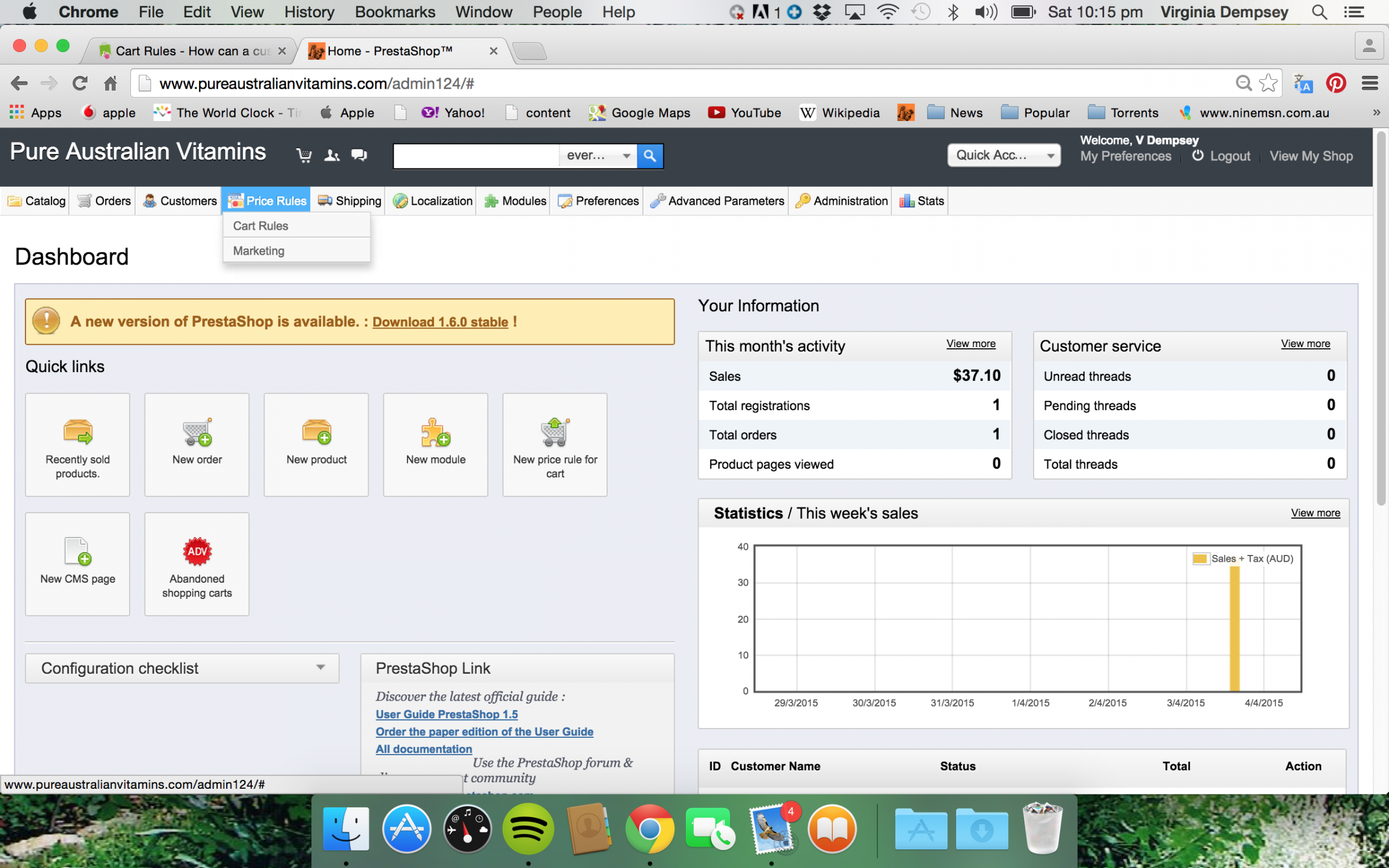Click Download 1.6.0 stable link
The width and height of the screenshot is (1389, 868).
[x=440, y=322]
